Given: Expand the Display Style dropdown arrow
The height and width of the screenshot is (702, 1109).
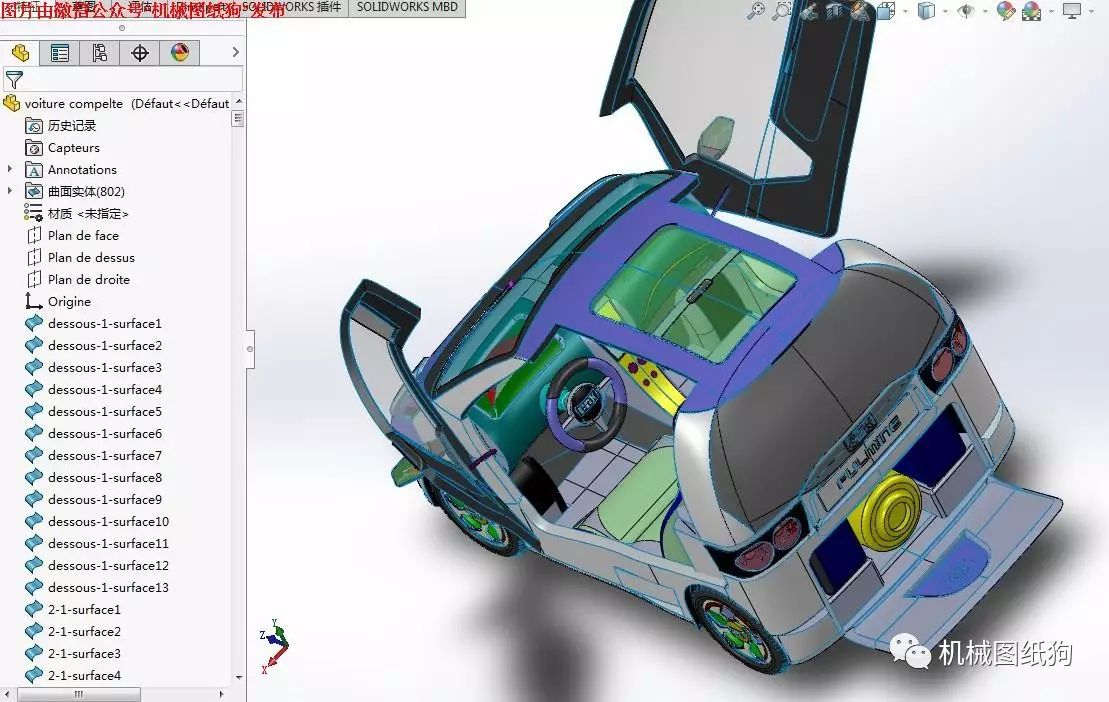Looking at the screenshot, I should click(945, 11).
